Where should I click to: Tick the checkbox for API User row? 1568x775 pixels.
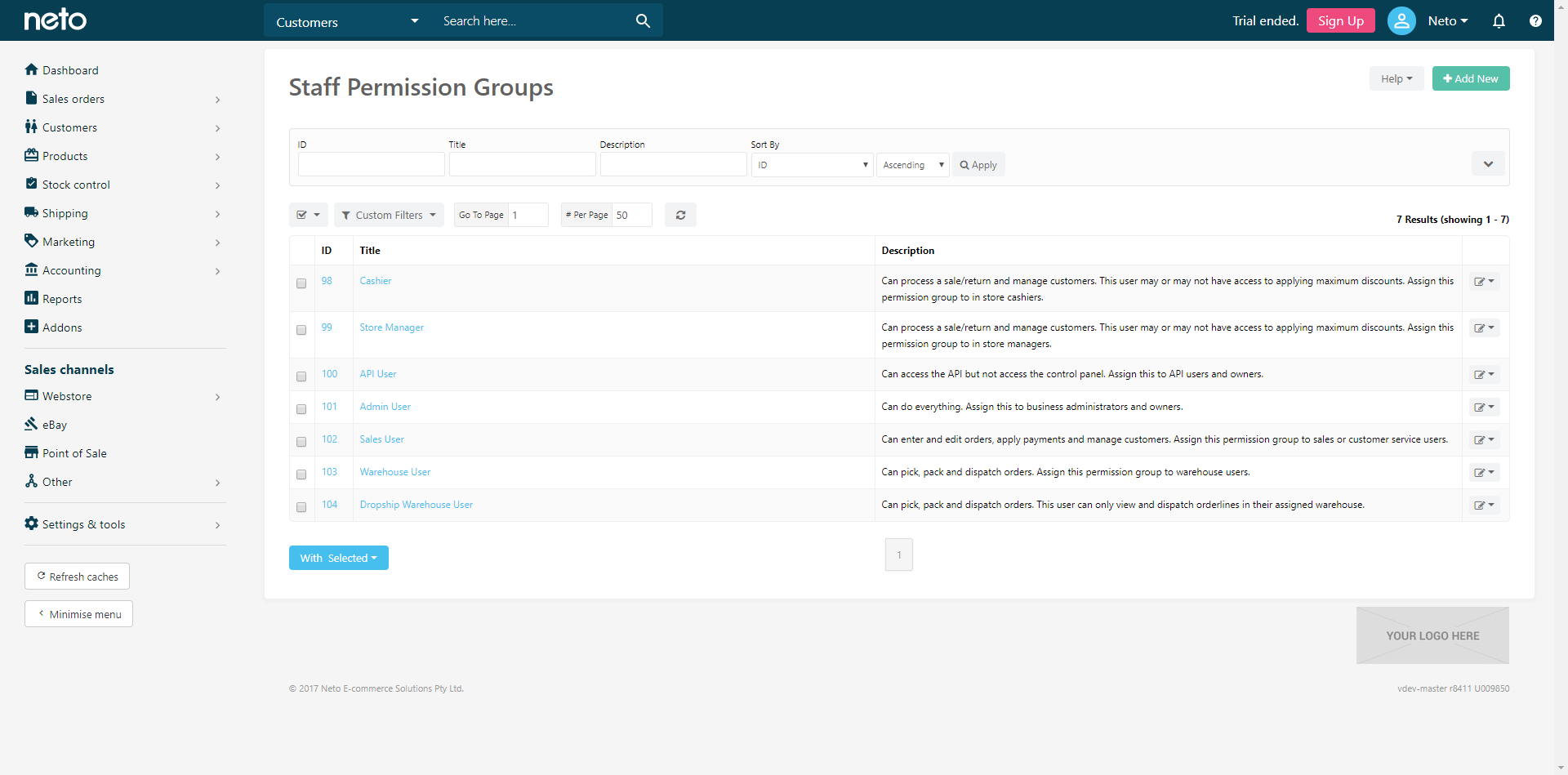coord(301,376)
